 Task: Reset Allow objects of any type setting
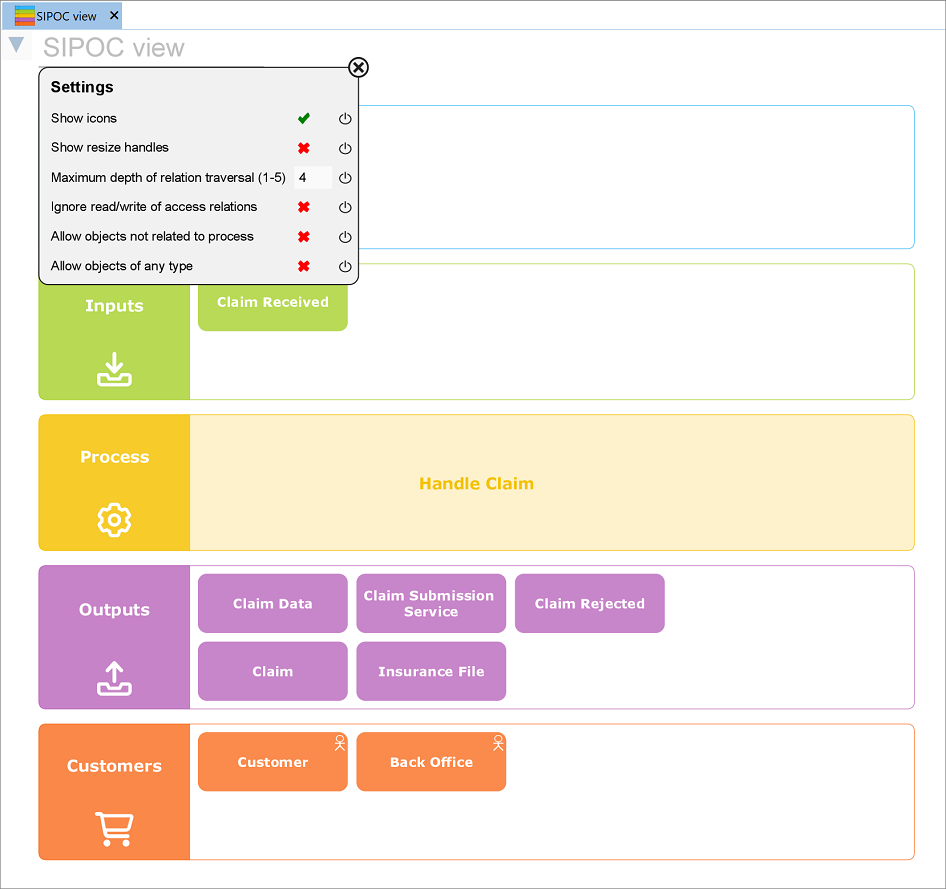(x=345, y=267)
